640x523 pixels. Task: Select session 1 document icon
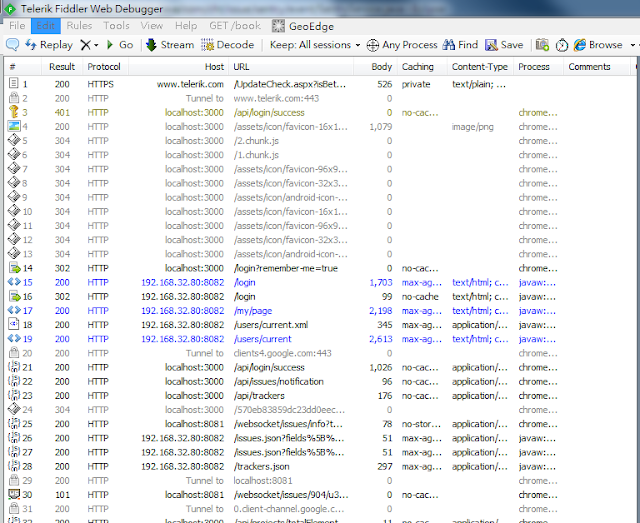13,83
